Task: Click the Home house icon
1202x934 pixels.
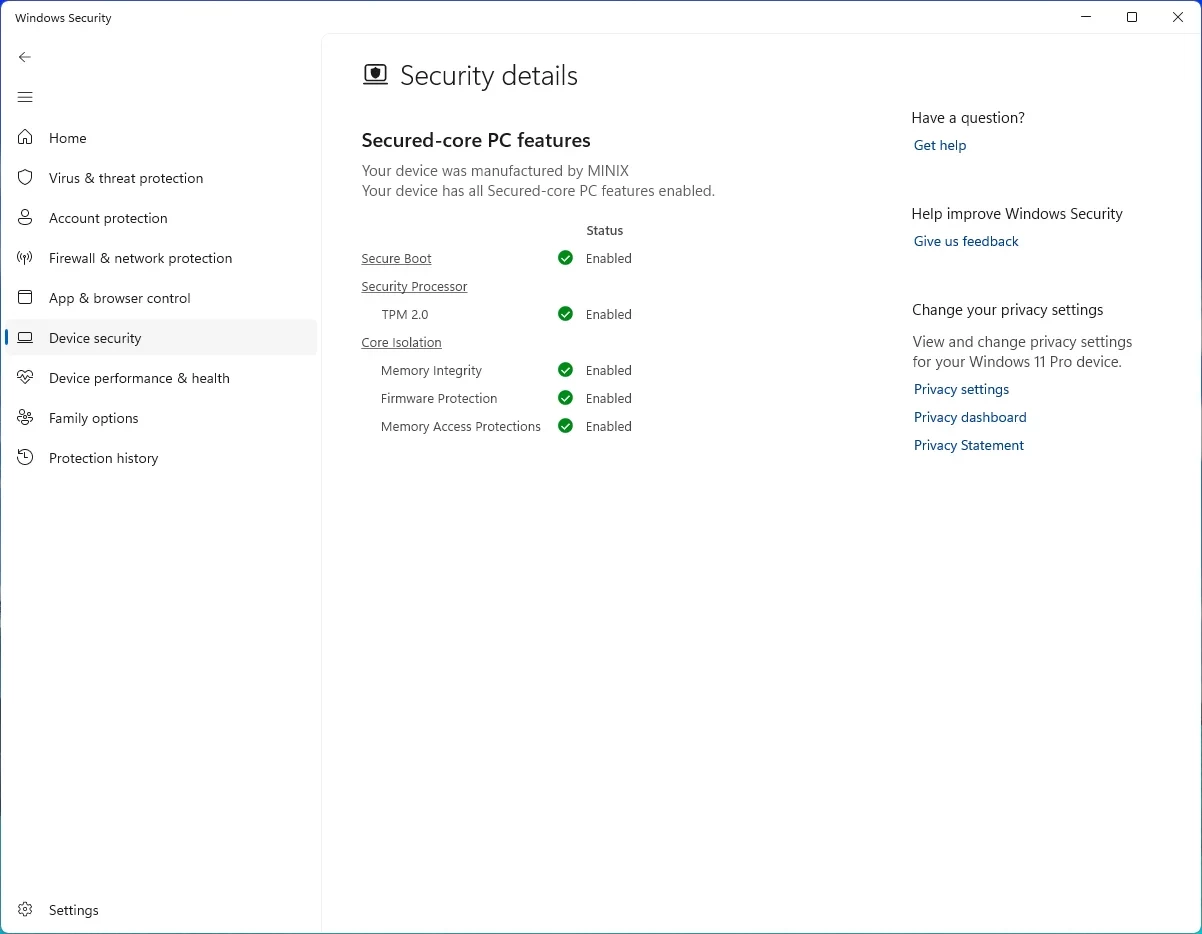Action: [x=26, y=138]
